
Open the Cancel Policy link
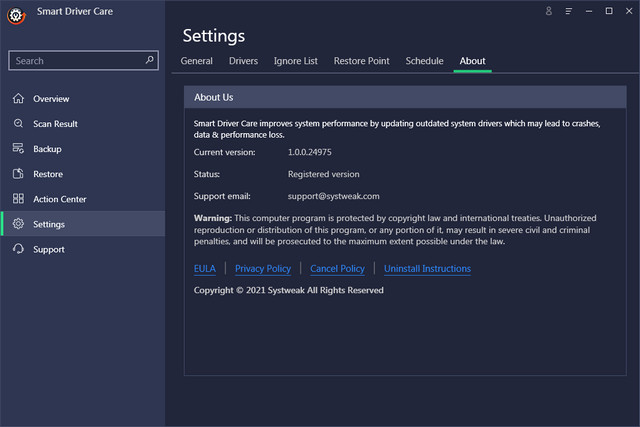point(337,268)
